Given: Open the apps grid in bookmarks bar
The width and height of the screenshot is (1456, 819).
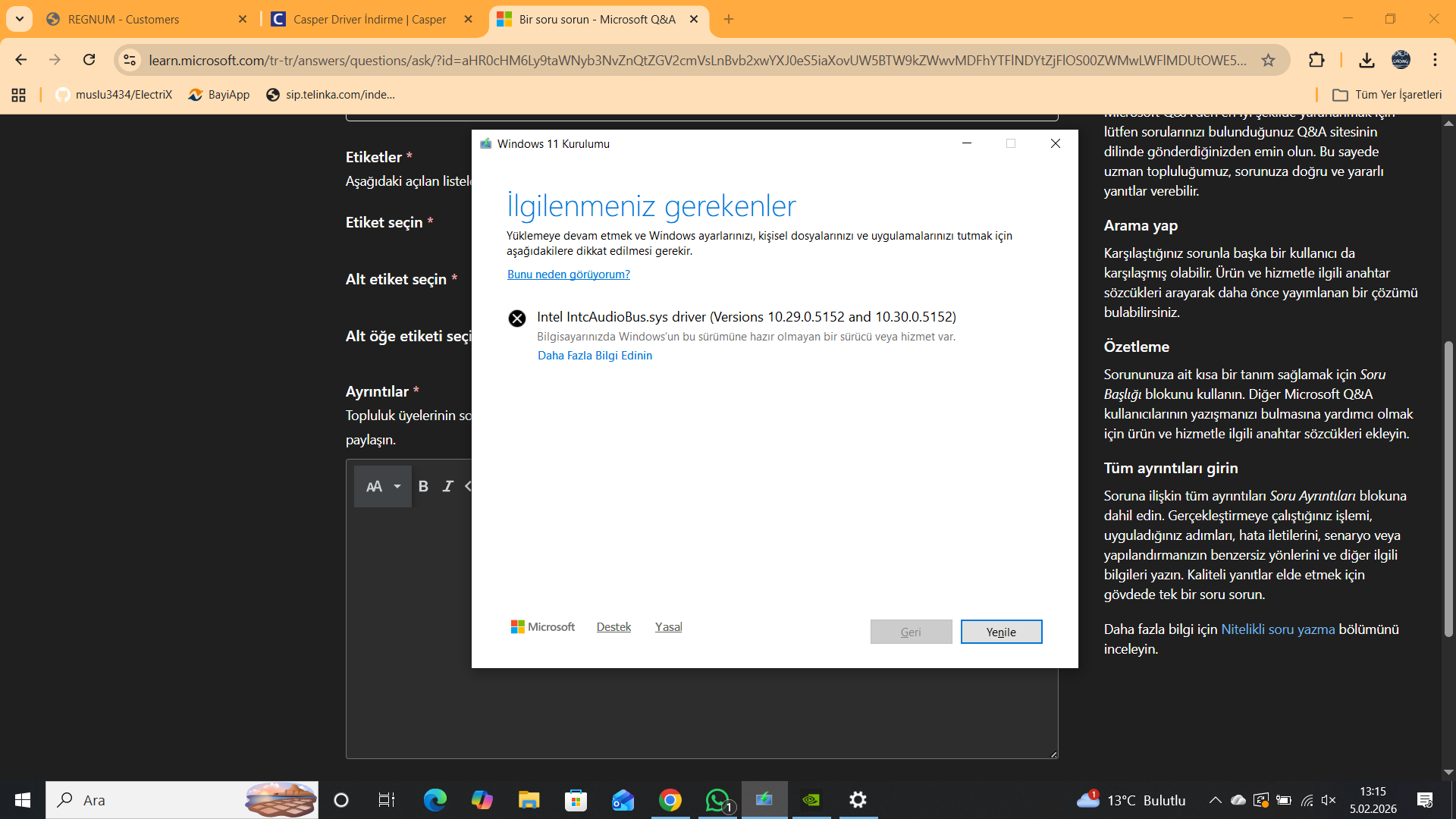Looking at the screenshot, I should click(19, 95).
